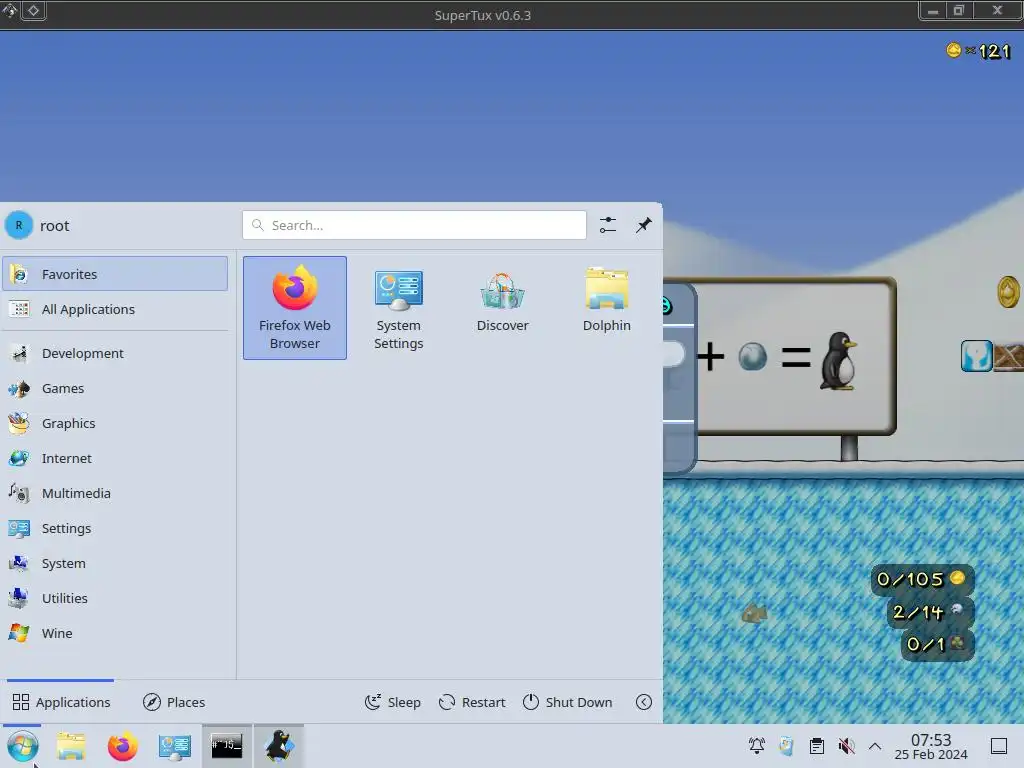Click the Show Desktop button
This screenshot has height=768, width=1024.
coord(999,746)
